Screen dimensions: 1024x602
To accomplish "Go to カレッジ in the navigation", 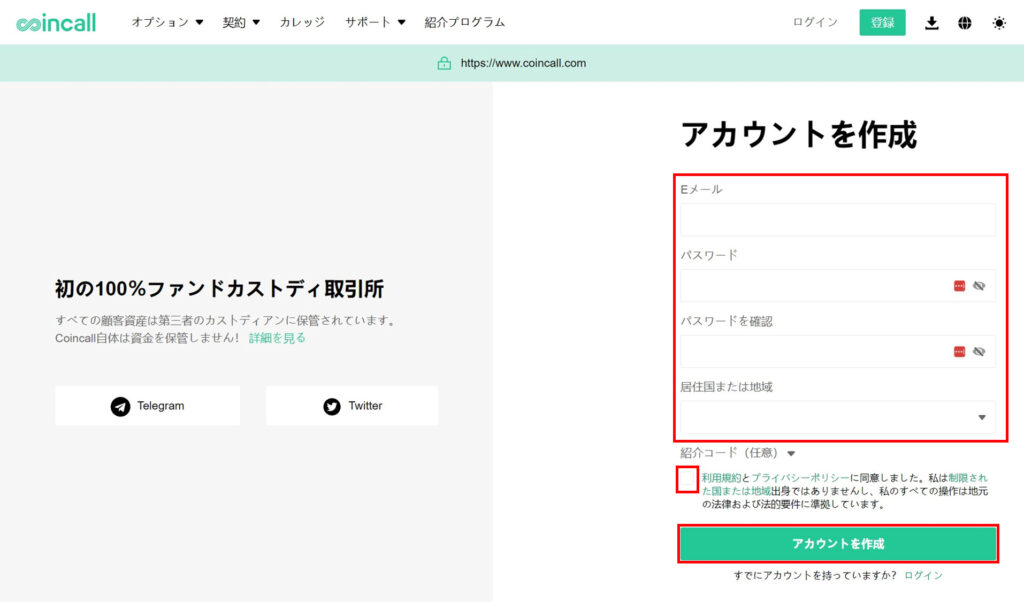I will coord(302,22).
